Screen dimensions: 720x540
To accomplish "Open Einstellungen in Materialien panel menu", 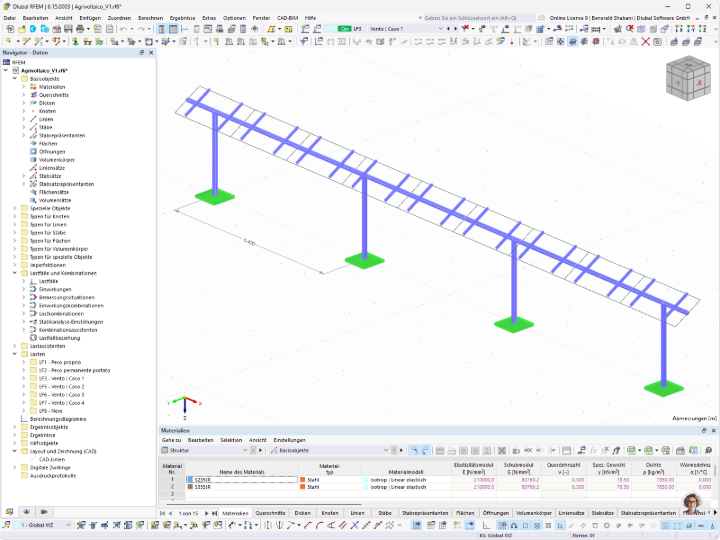I will pyautogui.click(x=289, y=440).
